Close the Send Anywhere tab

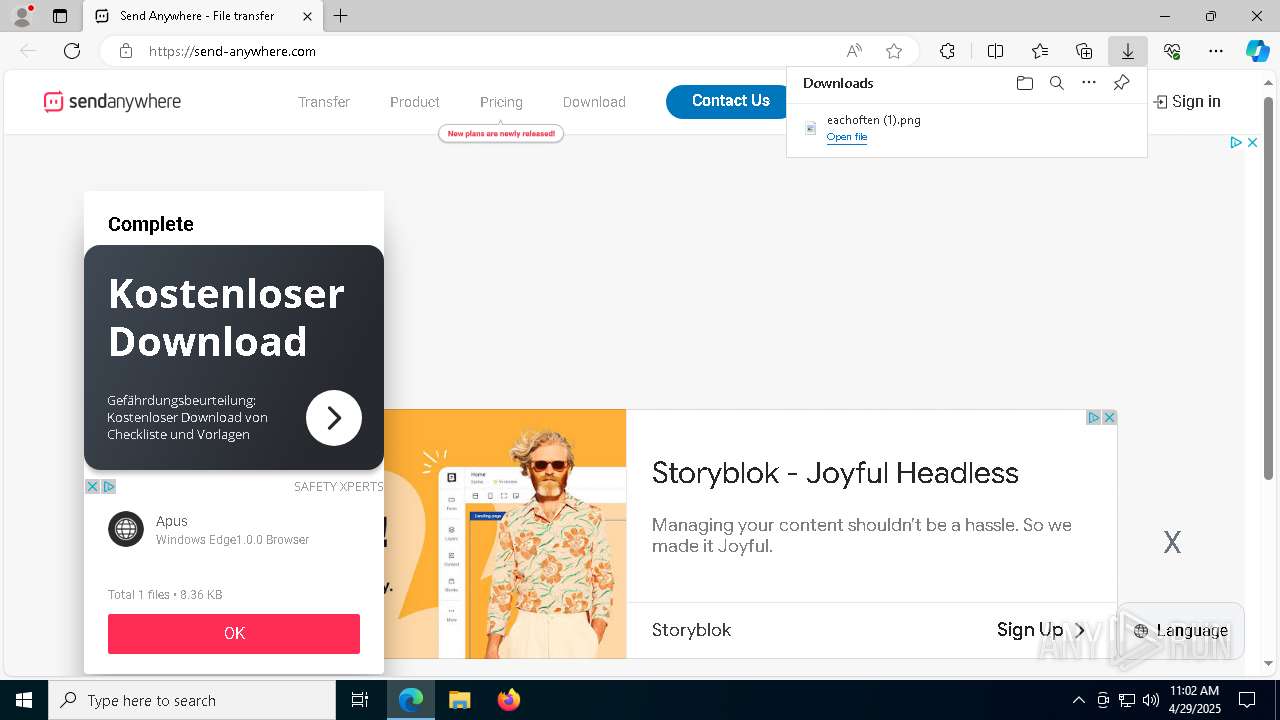click(x=307, y=16)
